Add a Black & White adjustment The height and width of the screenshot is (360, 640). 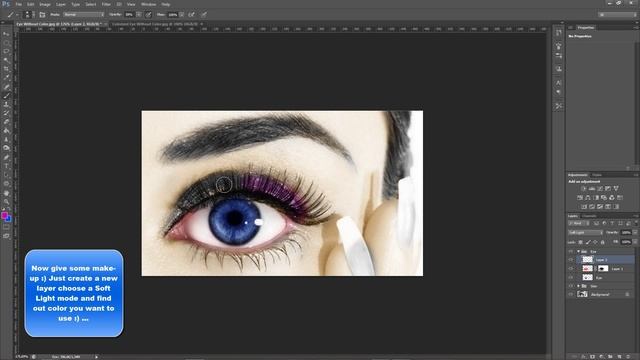click(x=596, y=198)
